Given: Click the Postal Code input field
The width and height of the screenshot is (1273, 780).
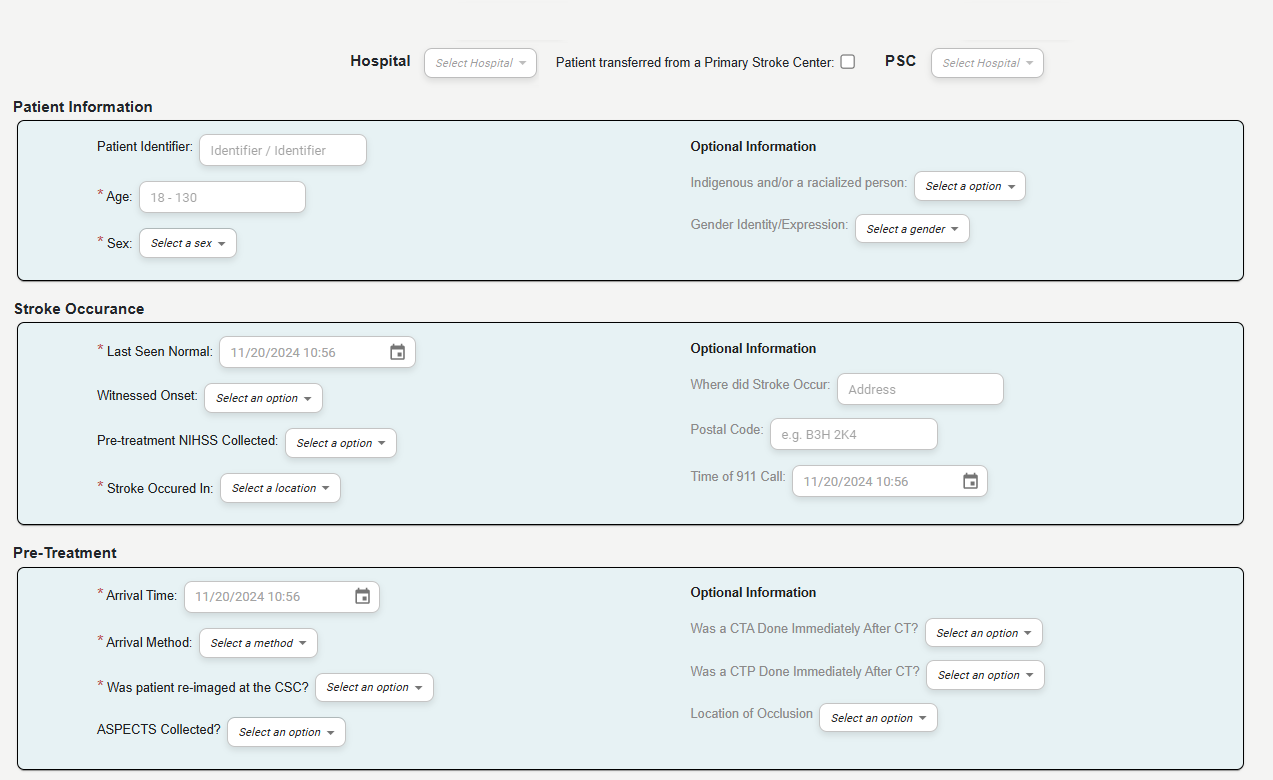Looking at the screenshot, I should pyautogui.click(x=853, y=434).
